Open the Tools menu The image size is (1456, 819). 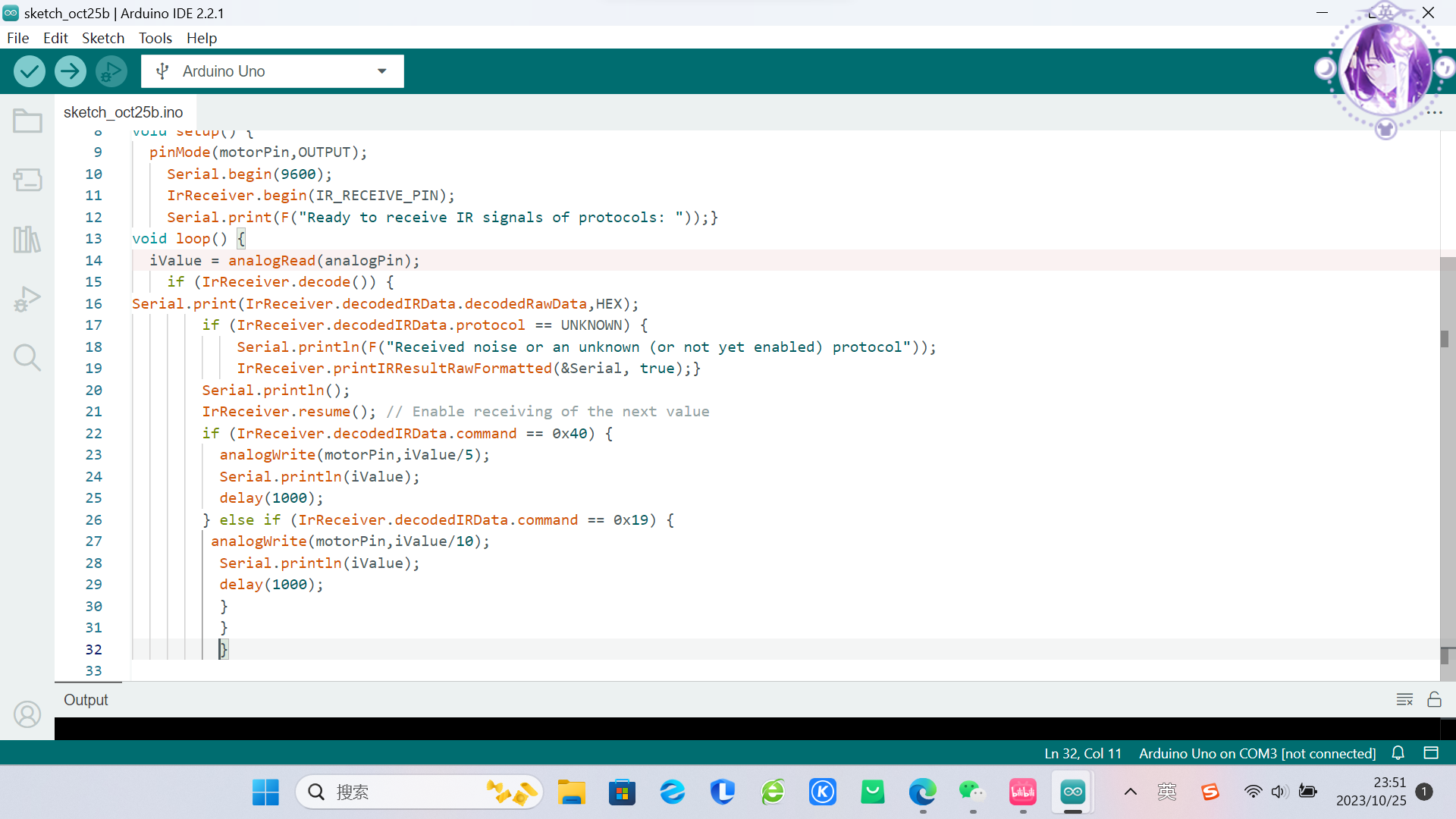pos(155,38)
